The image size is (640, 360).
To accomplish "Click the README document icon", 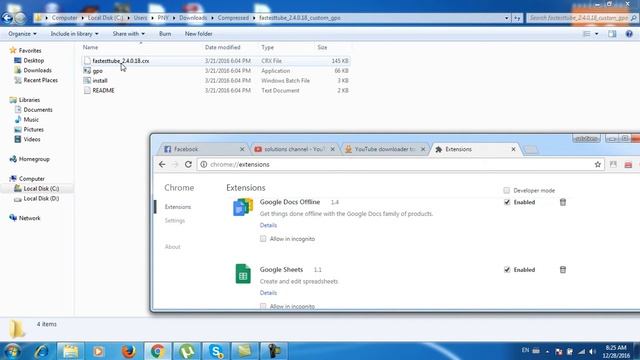I will click(x=87, y=90).
